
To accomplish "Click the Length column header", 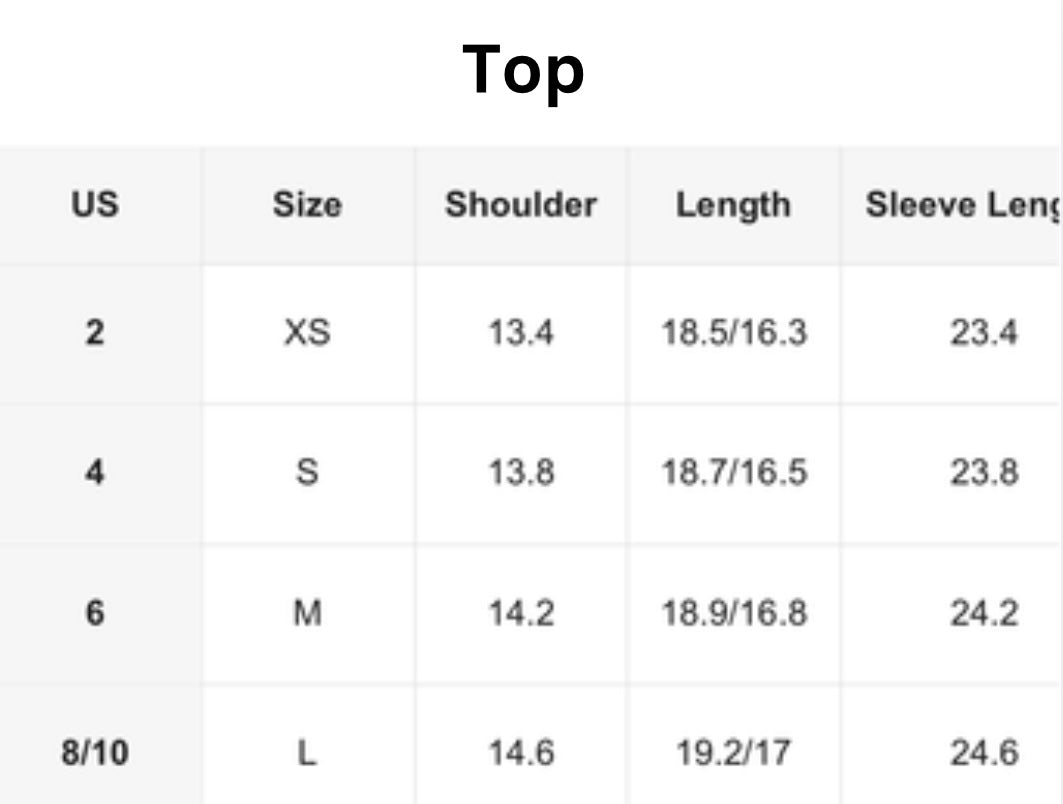I will 733,205.
